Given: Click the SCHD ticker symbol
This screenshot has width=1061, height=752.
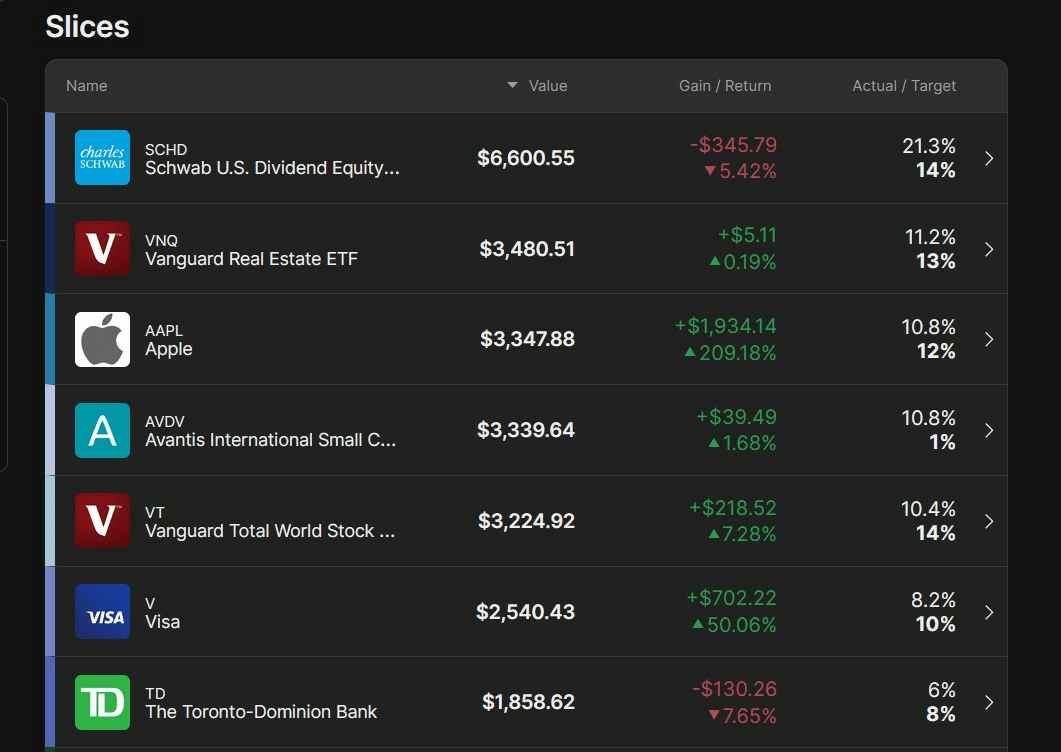Looking at the screenshot, I should 166,150.
